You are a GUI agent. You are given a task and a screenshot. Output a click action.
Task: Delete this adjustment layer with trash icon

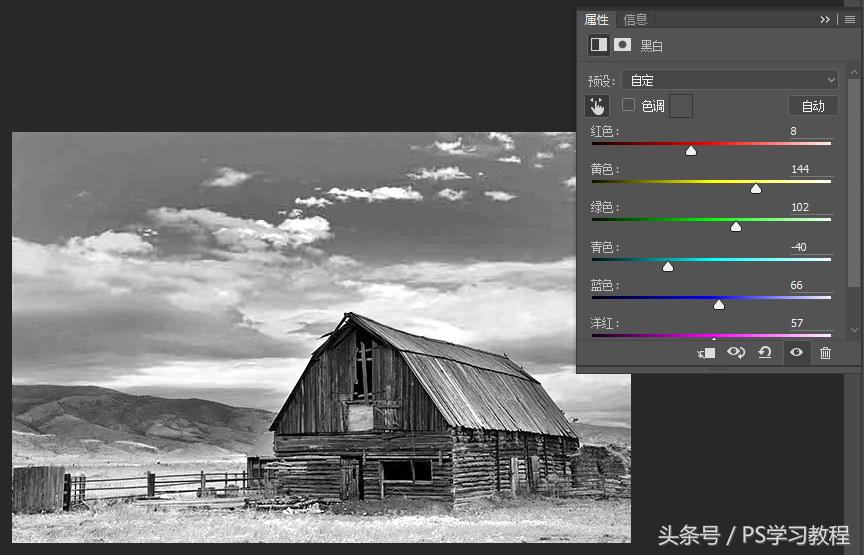tap(825, 353)
